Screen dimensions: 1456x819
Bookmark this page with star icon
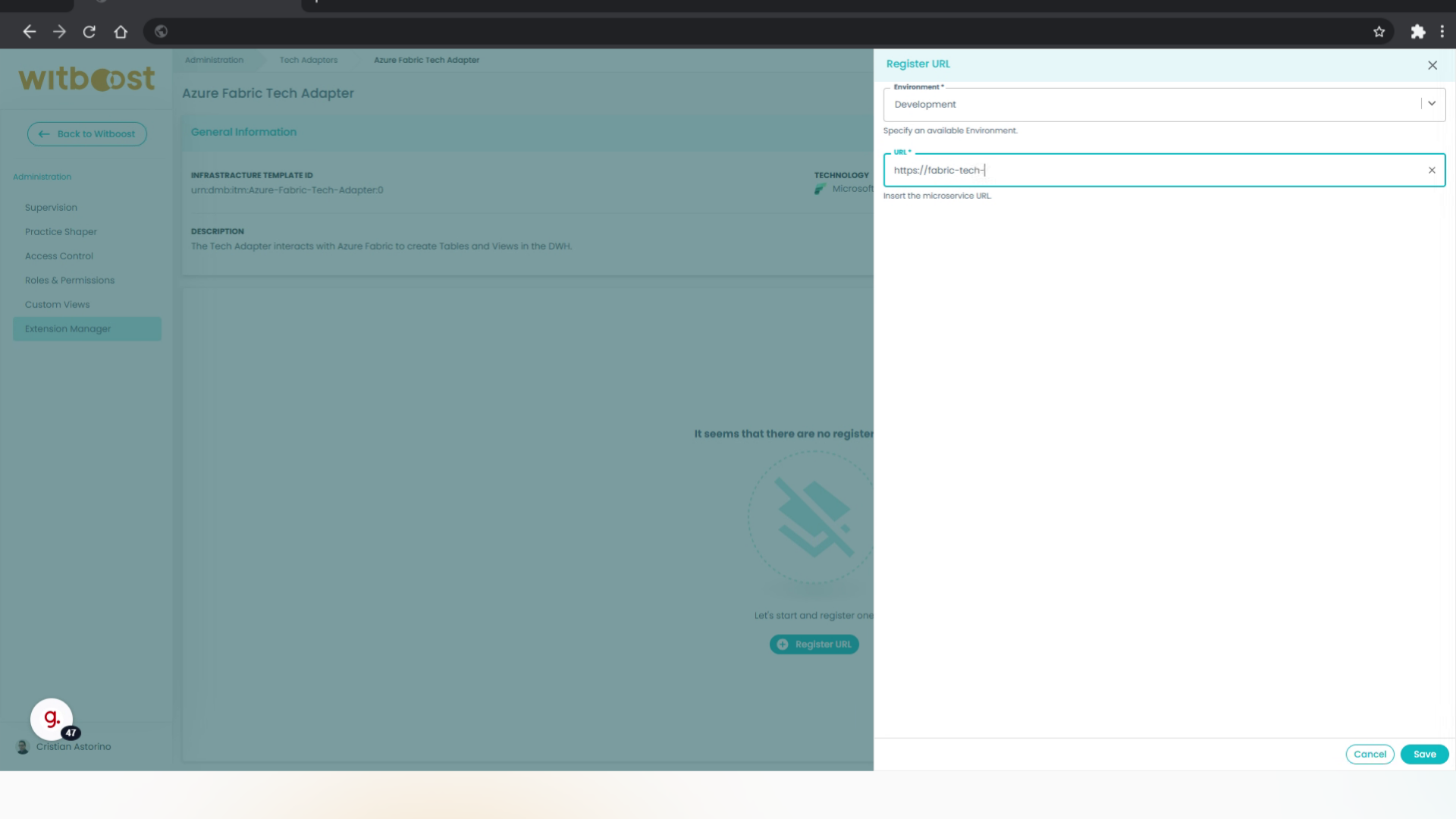point(1379,32)
